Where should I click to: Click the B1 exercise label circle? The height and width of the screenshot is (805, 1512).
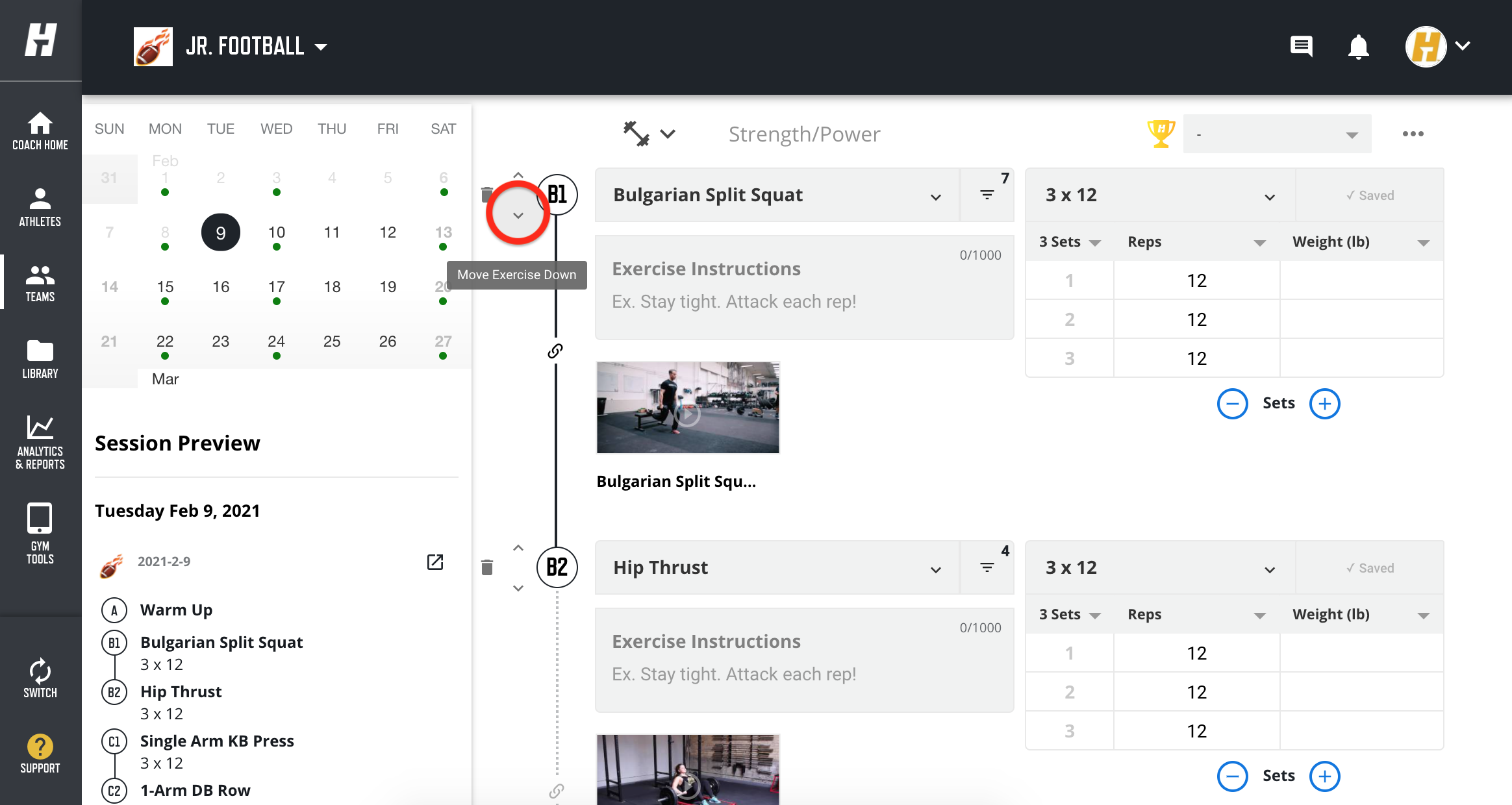tap(557, 195)
